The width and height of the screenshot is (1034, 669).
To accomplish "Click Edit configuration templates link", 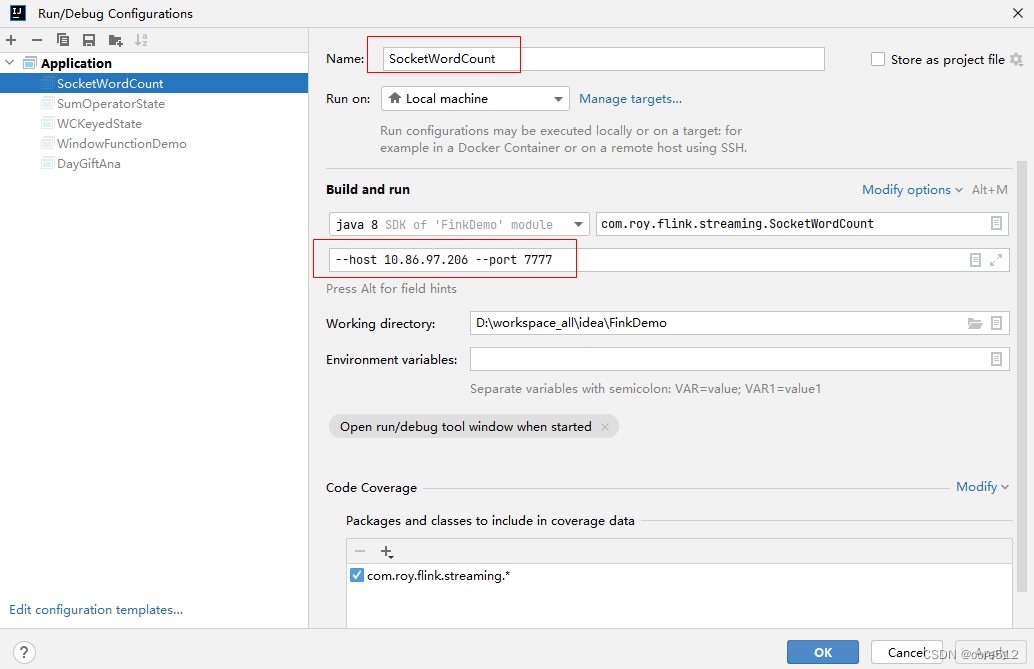I will point(95,609).
